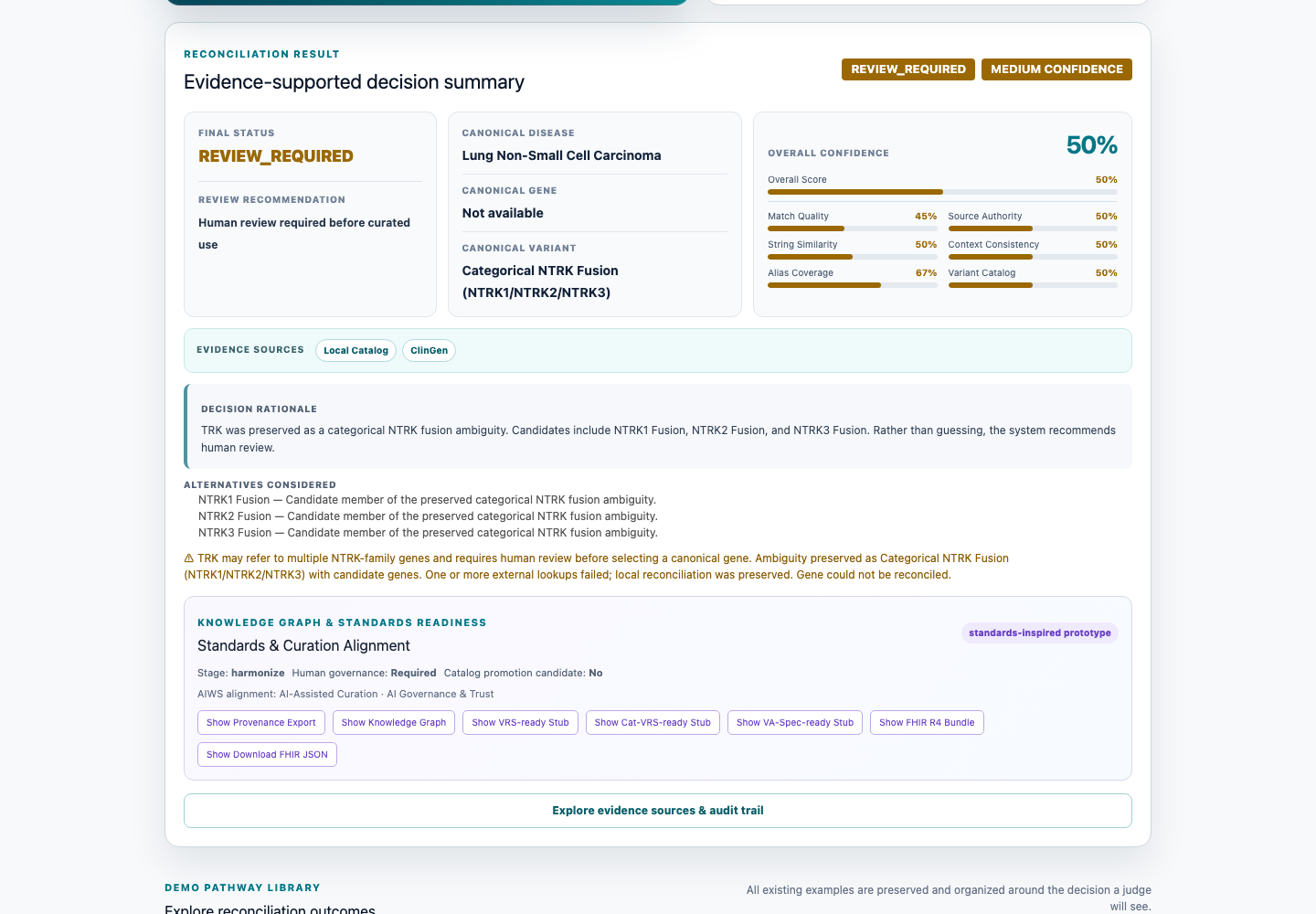Explore evidence sources & audit trail
Viewport: 1316px width, 914px height.
(x=658, y=811)
